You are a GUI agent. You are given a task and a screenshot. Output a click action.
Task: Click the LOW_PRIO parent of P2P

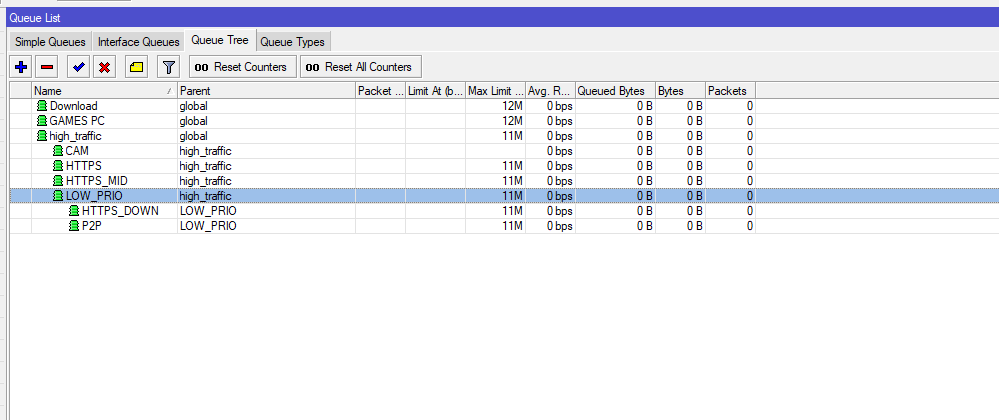click(208, 226)
